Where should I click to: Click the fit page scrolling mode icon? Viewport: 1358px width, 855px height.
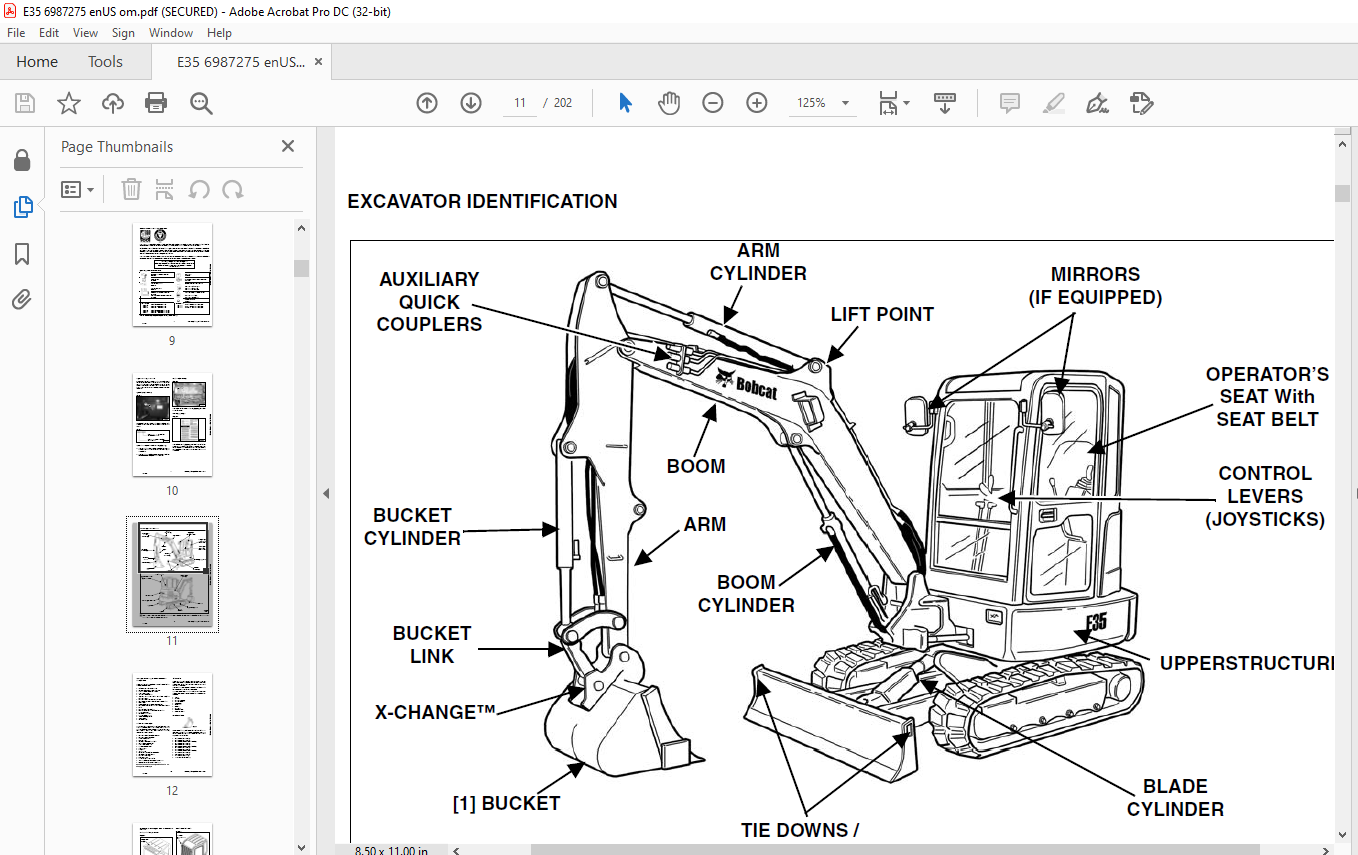coord(888,103)
